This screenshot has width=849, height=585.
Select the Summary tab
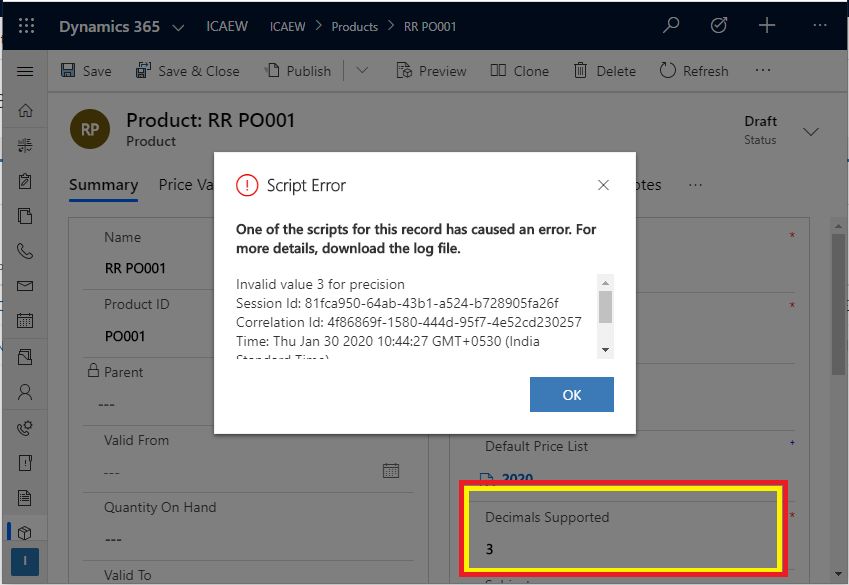tap(103, 185)
